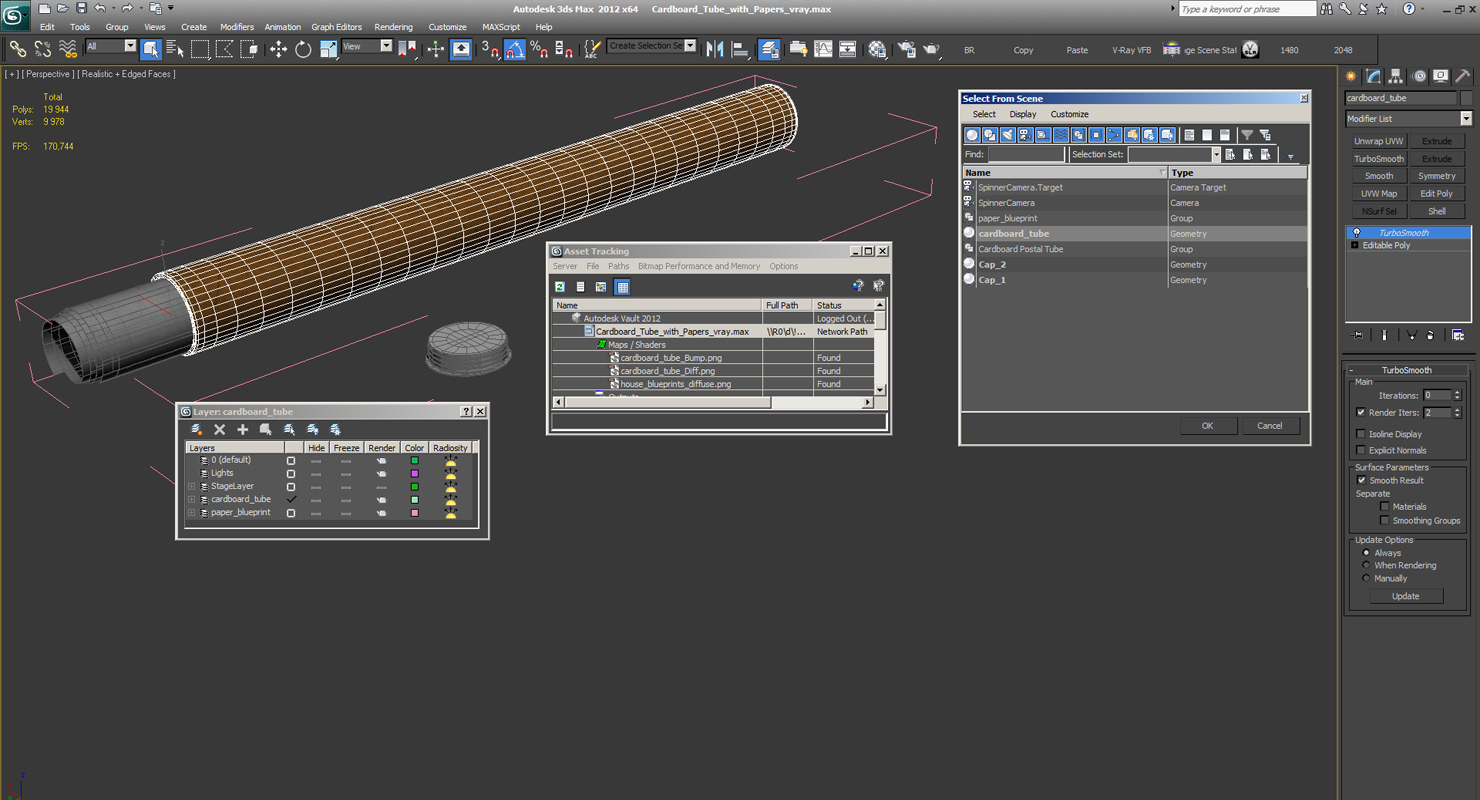The height and width of the screenshot is (800, 1480).
Task: Click the Cancel button in Select From Scene
Action: pyautogui.click(x=1269, y=426)
